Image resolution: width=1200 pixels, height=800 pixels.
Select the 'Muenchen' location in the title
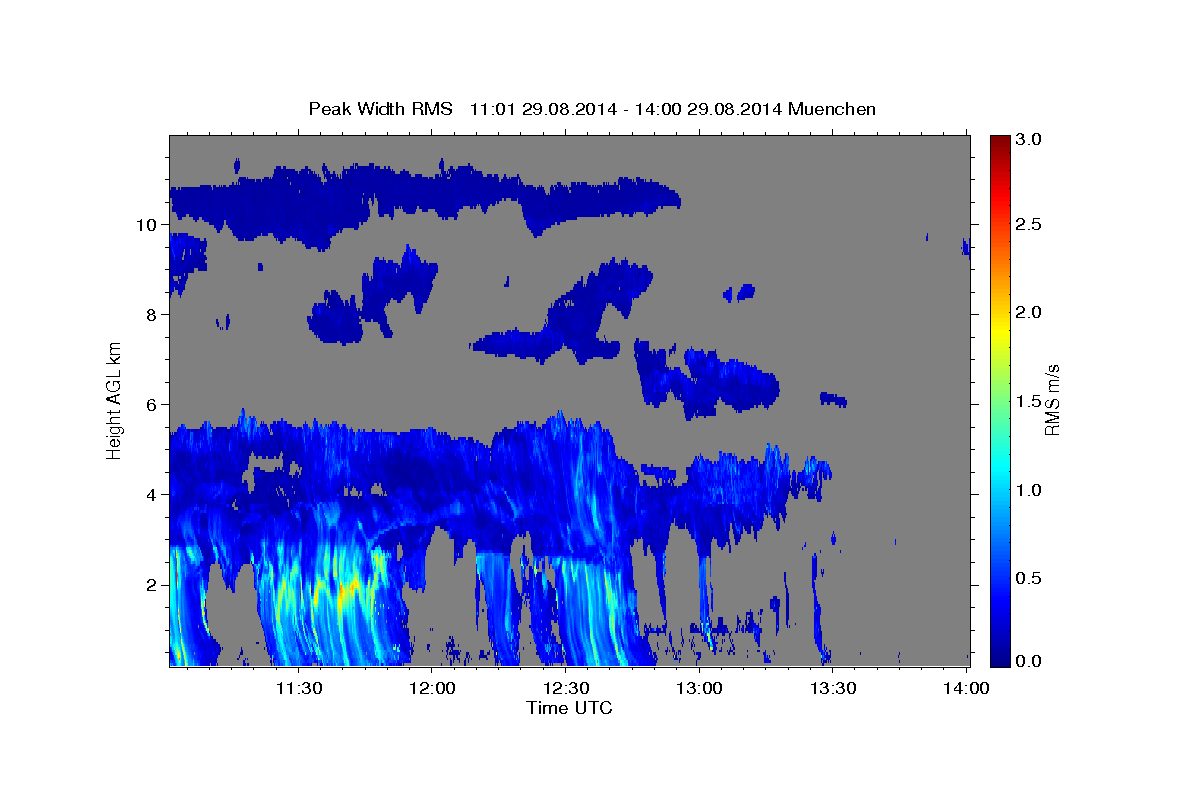click(832, 108)
